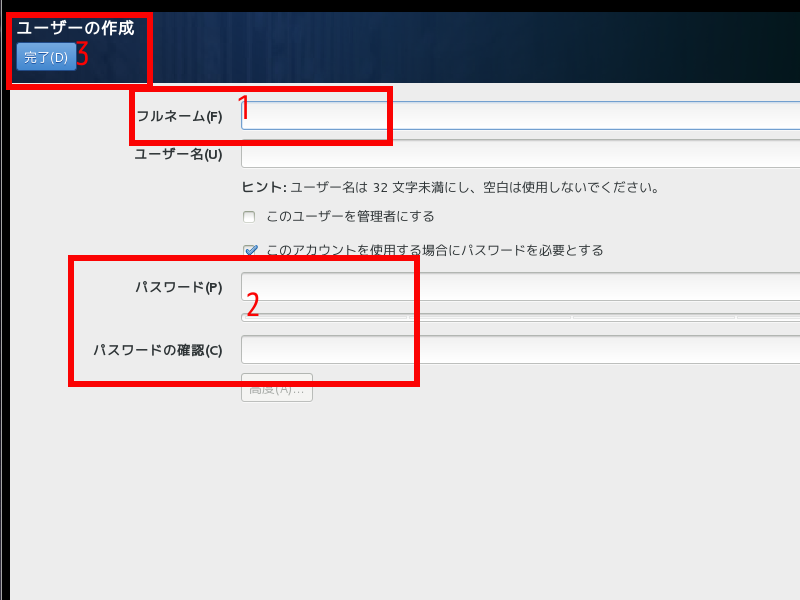Uncheck the password-required account checkbox
The width and height of the screenshot is (800, 600).
coord(250,251)
